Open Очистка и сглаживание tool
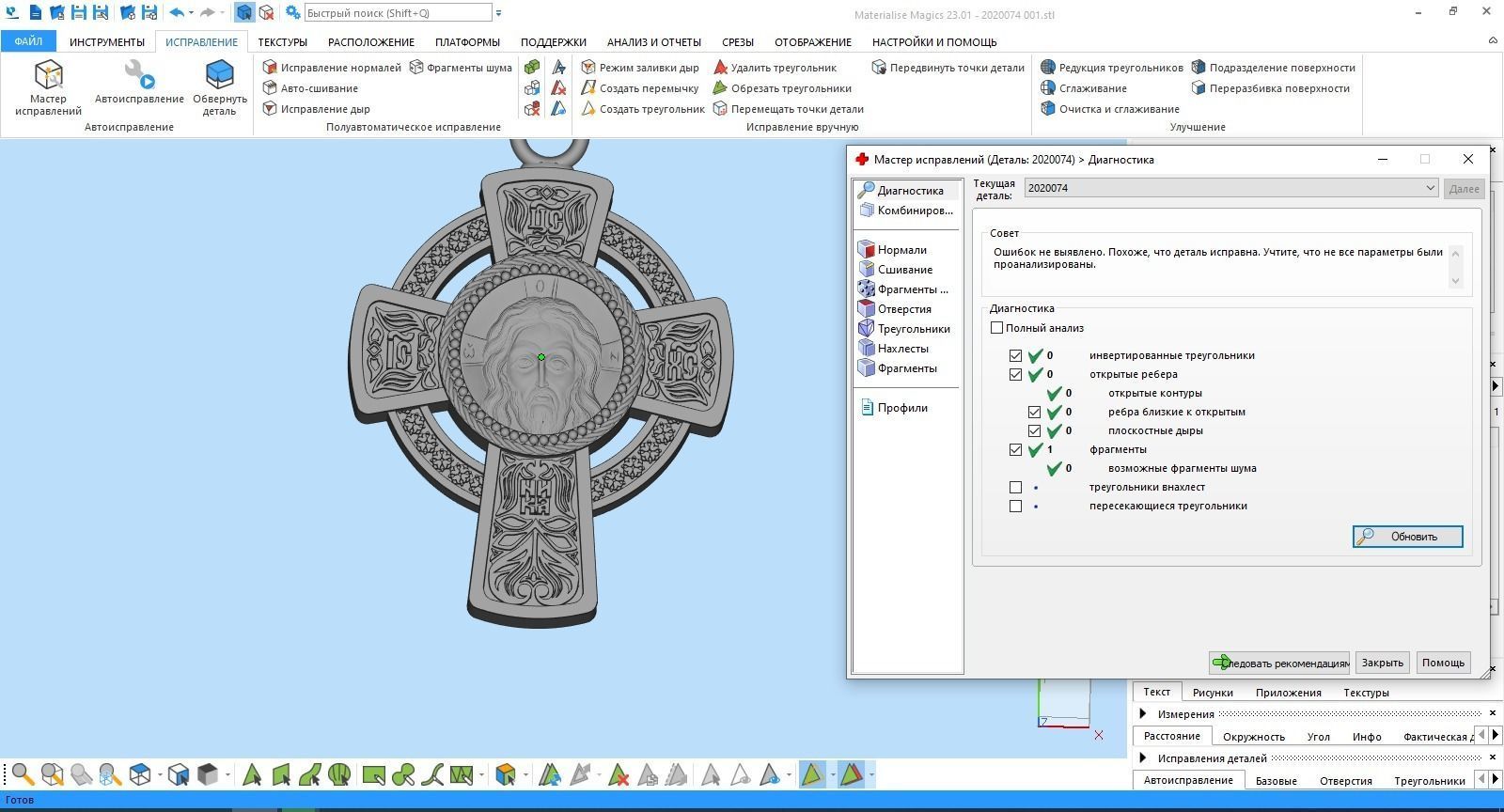 click(1110, 109)
